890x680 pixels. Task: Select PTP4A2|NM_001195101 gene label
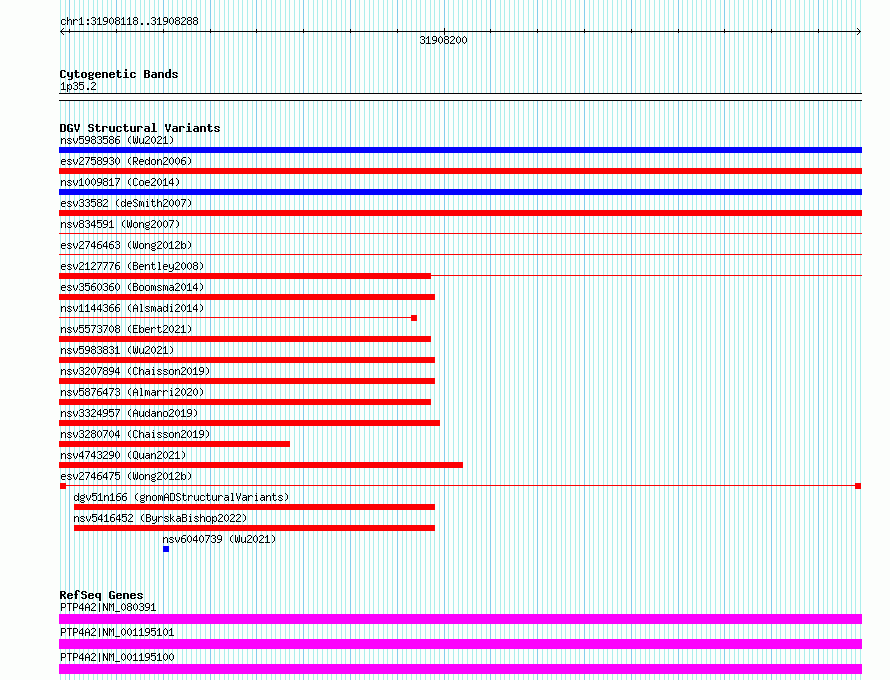117,632
